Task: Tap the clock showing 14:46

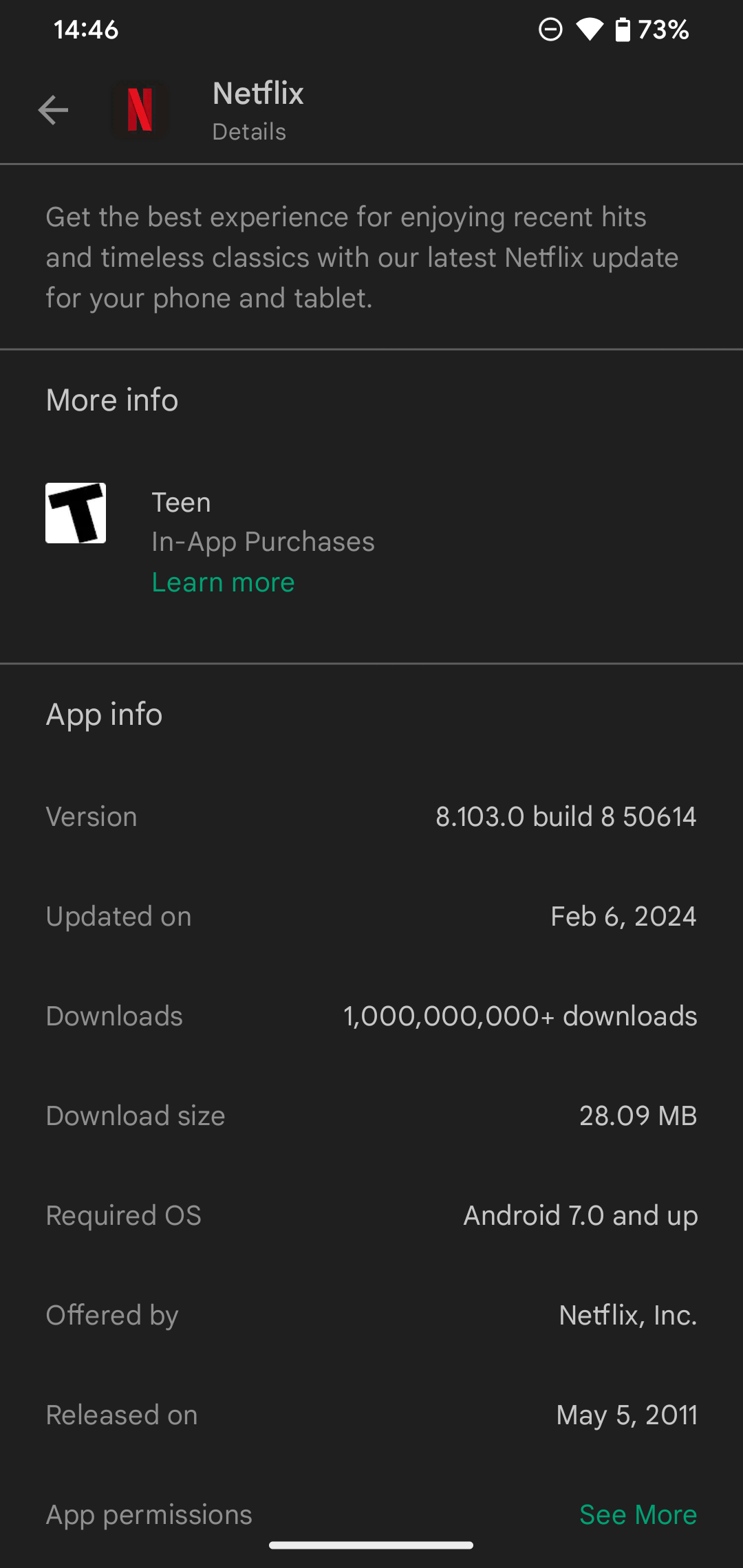Action: coord(85,30)
